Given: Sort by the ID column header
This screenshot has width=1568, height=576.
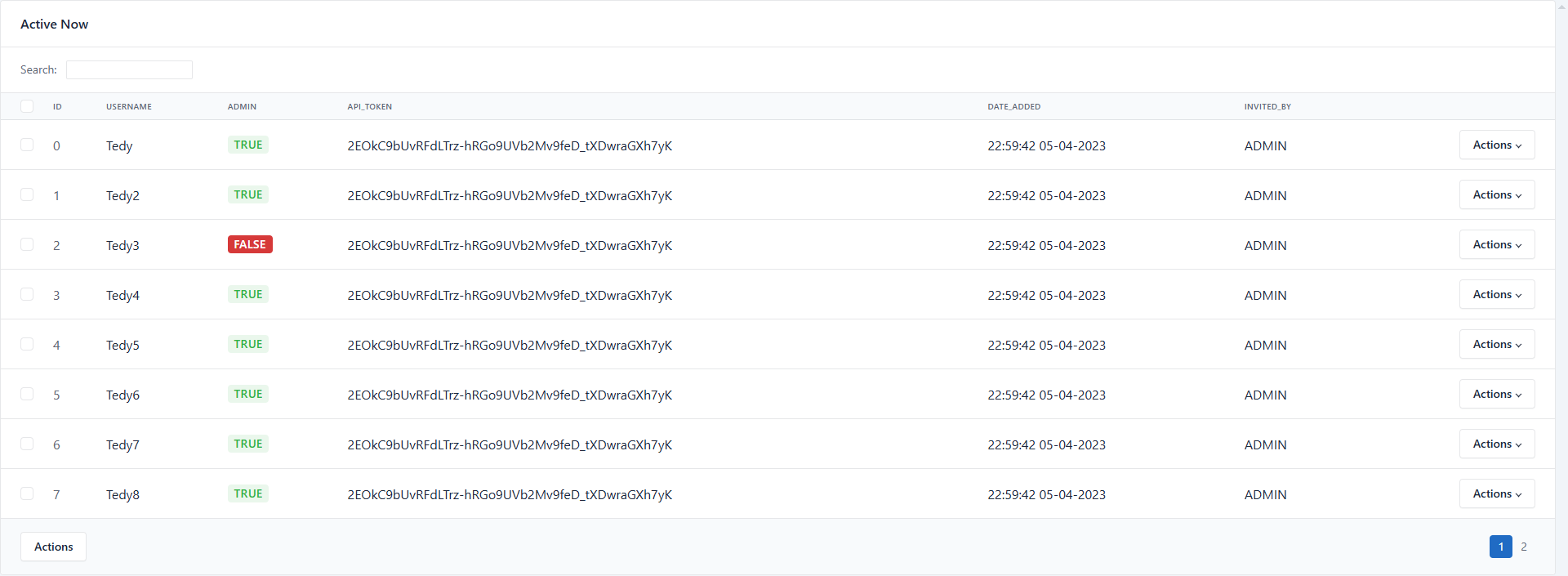Looking at the screenshot, I should (x=57, y=107).
